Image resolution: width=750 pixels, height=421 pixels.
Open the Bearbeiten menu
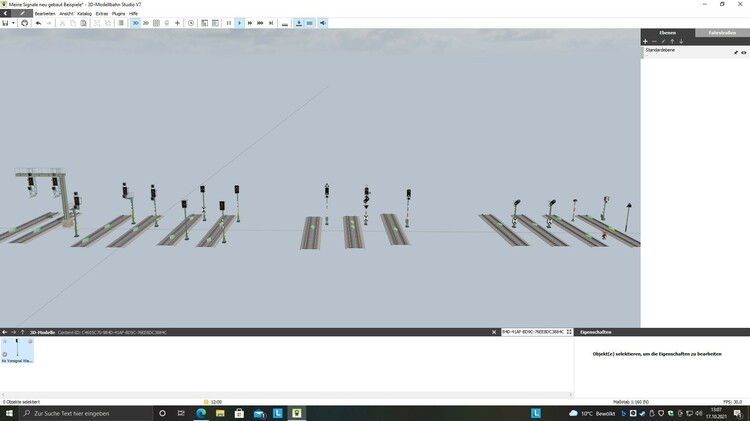45,14
